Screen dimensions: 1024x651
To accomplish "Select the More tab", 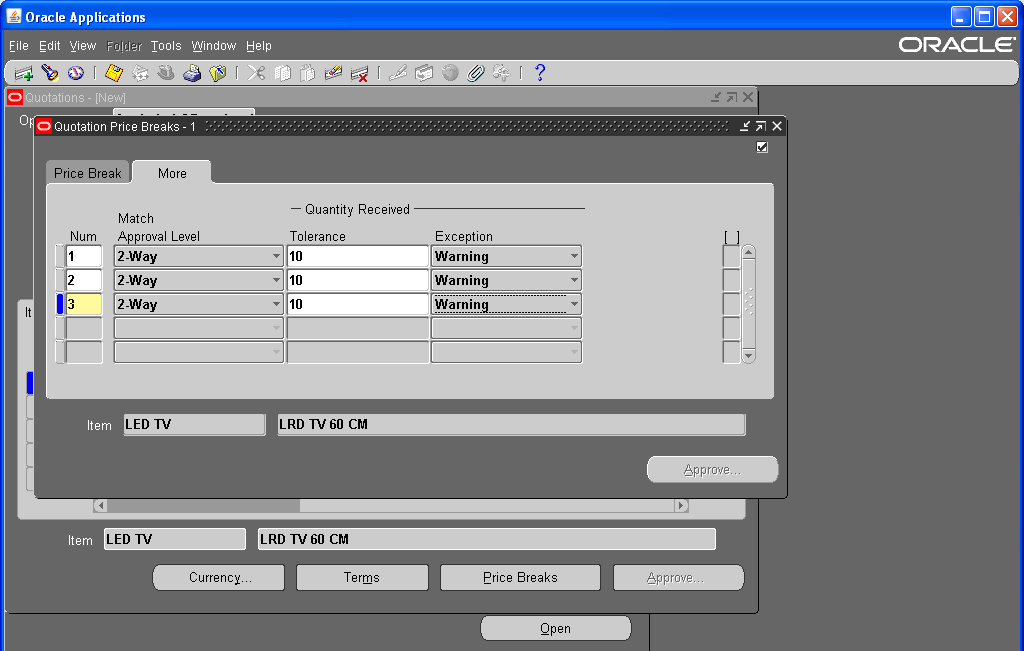I will pos(172,173).
